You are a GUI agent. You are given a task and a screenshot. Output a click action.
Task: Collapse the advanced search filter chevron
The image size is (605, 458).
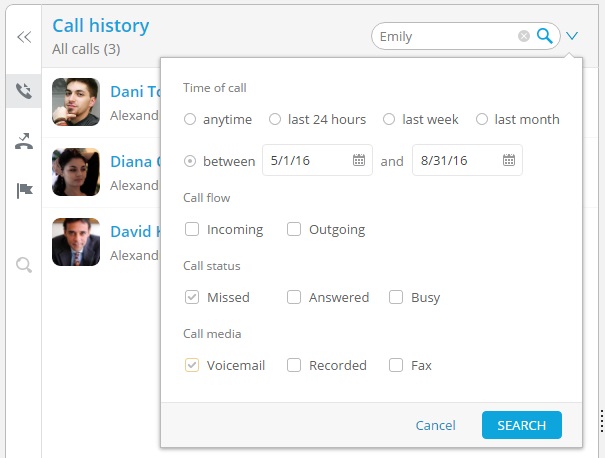click(572, 37)
